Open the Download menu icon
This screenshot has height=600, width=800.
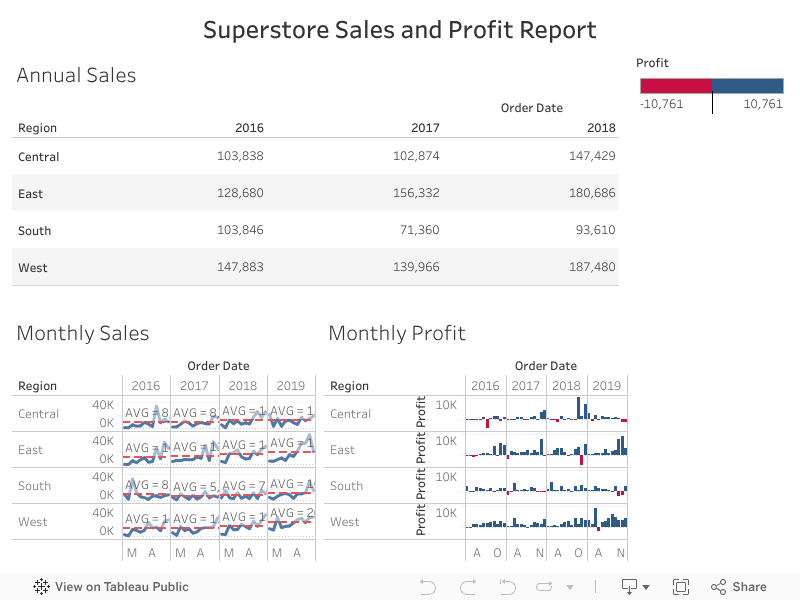pyautogui.click(x=630, y=587)
